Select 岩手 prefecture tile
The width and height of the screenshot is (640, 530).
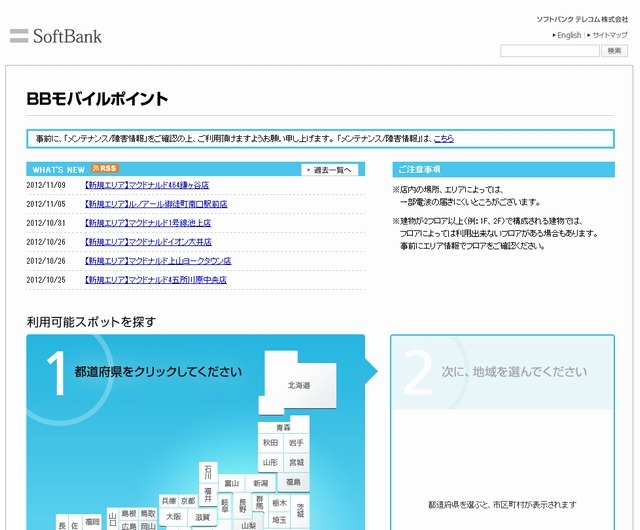click(296, 443)
